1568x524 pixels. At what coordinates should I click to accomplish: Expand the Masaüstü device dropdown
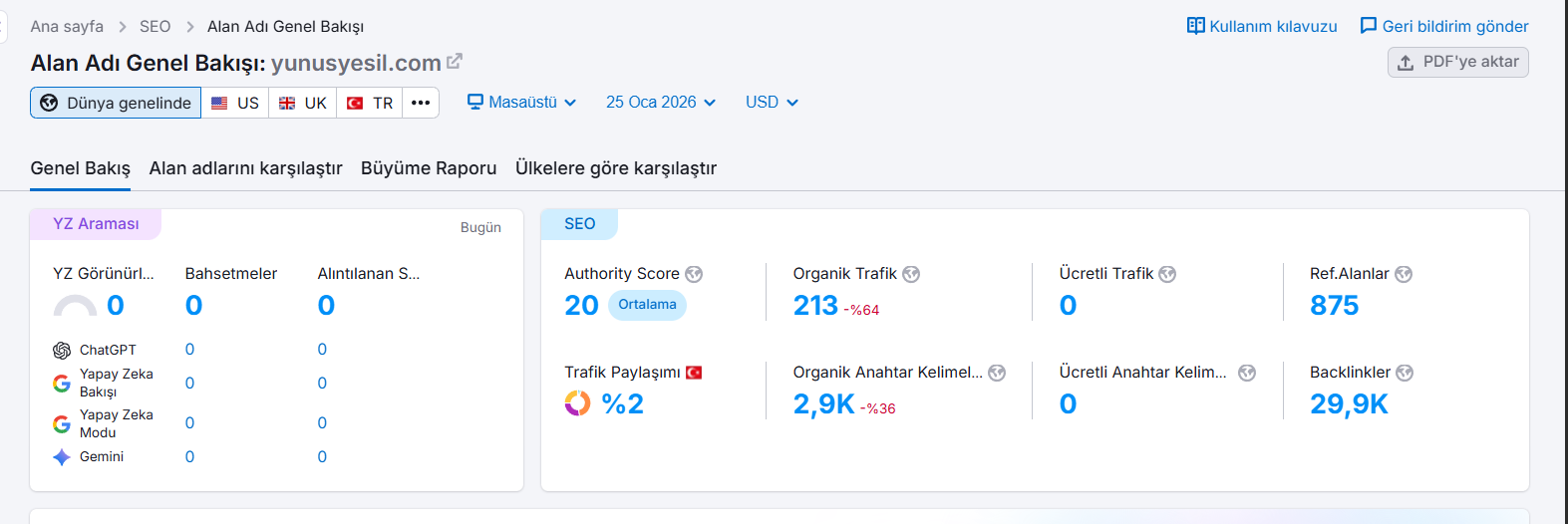pyautogui.click(x=522, y=103)
